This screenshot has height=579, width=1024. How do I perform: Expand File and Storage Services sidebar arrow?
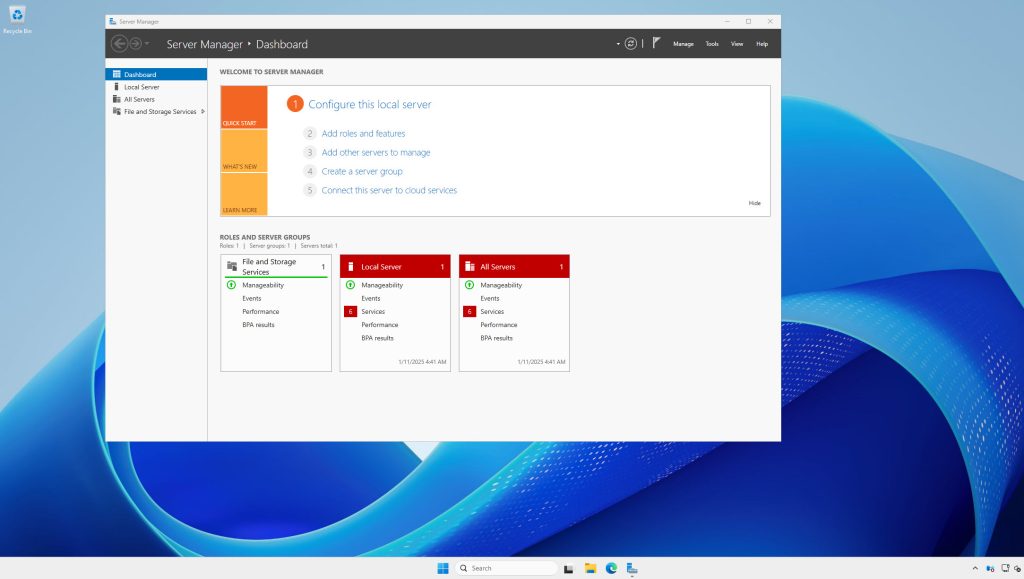click(x=203, y=112)
